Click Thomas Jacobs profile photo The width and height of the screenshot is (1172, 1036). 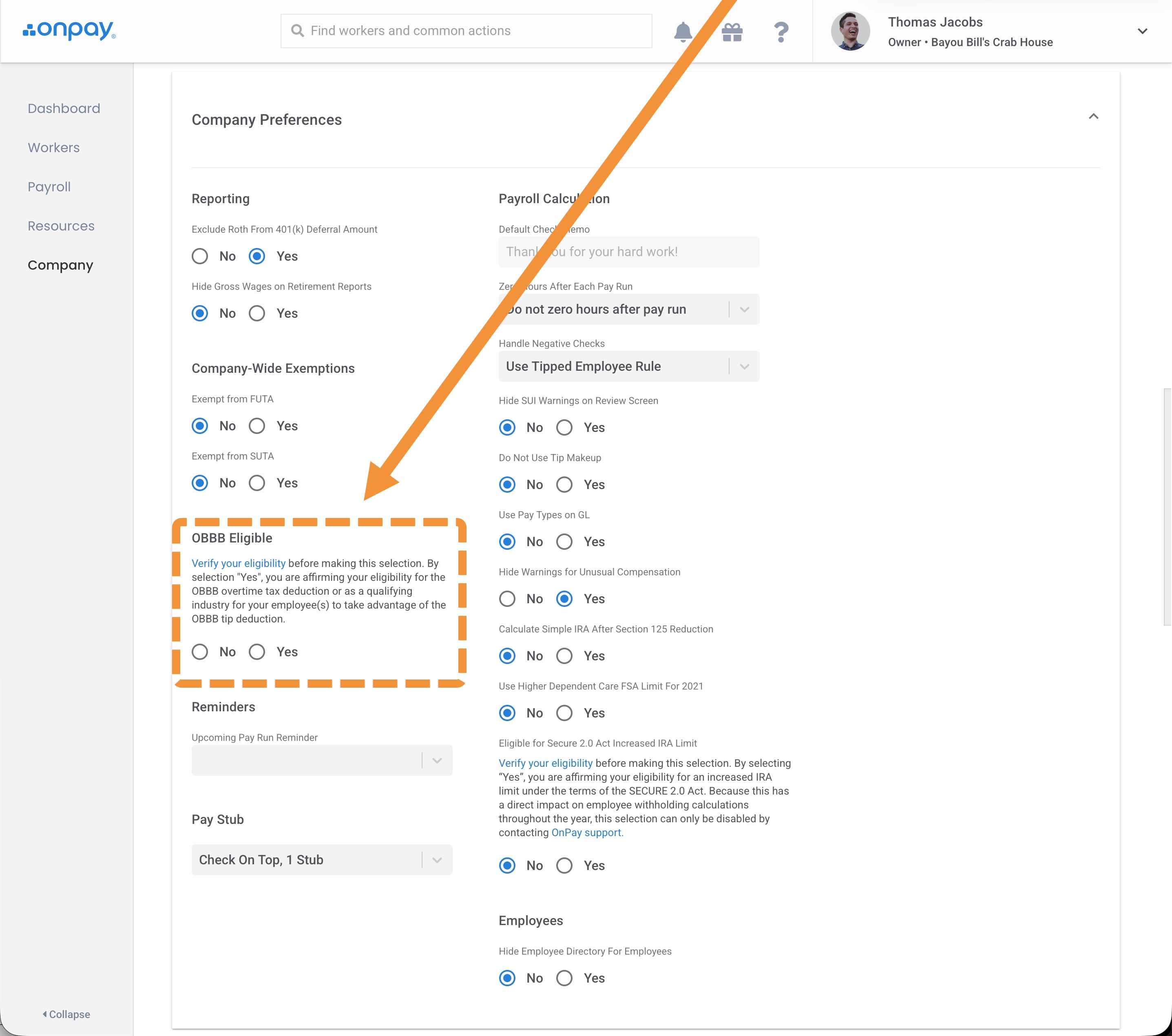click(x=850, y=31)
